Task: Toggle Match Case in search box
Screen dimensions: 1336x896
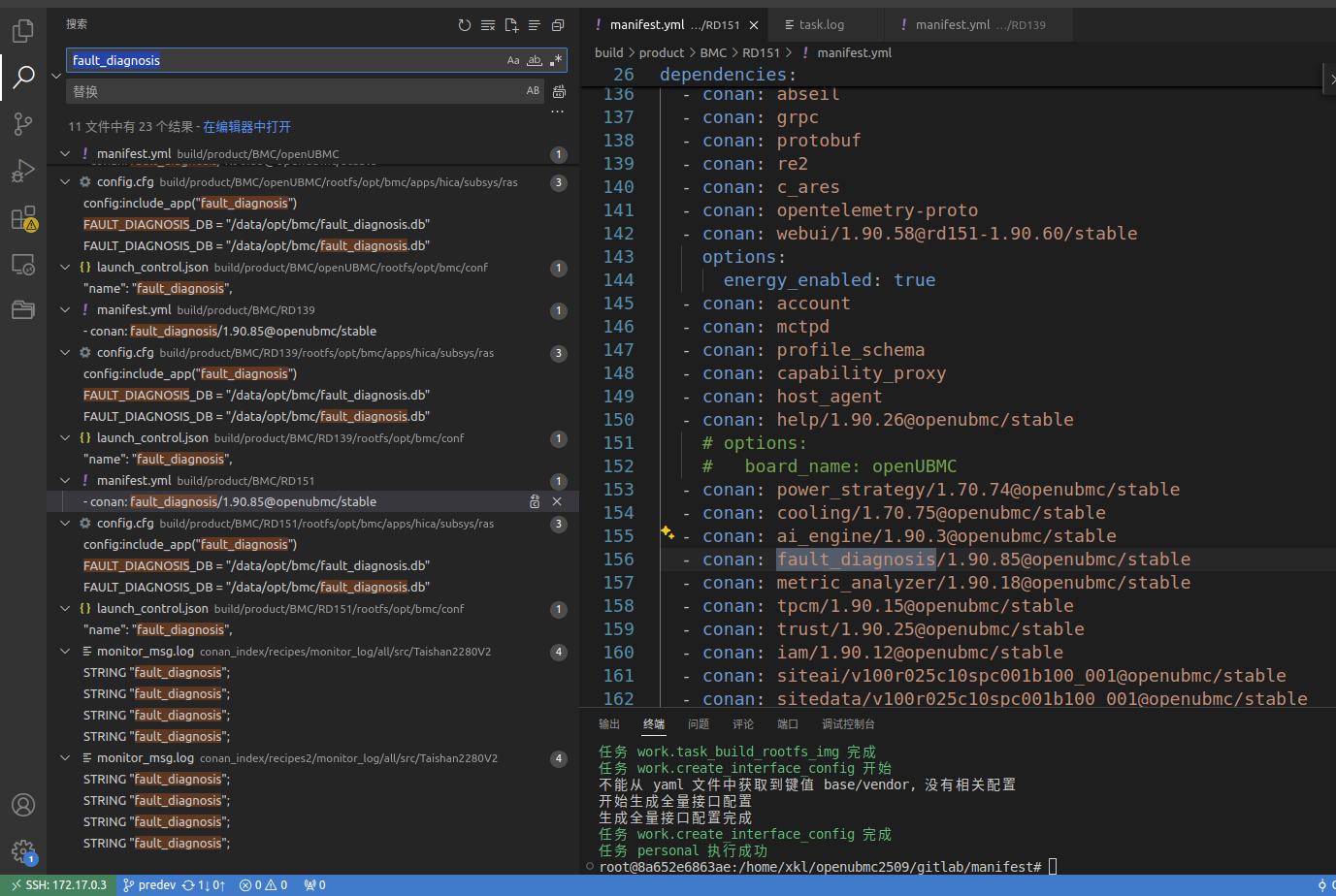Action: (513, 60)
